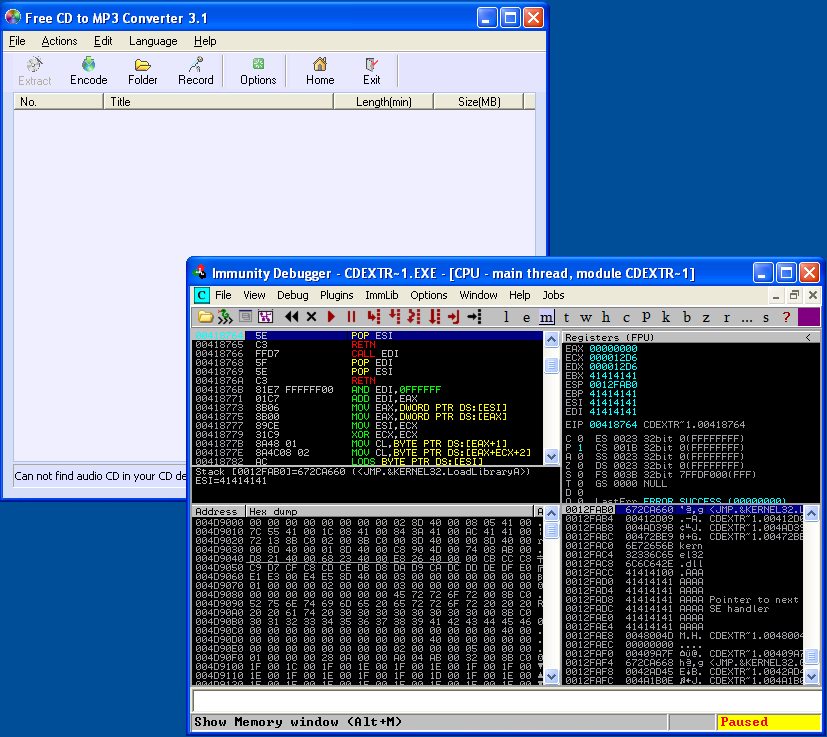This screenshot has width=827, height=737.
Task: Toggle register view with '<' in Registers header
Action: [807, 337]
